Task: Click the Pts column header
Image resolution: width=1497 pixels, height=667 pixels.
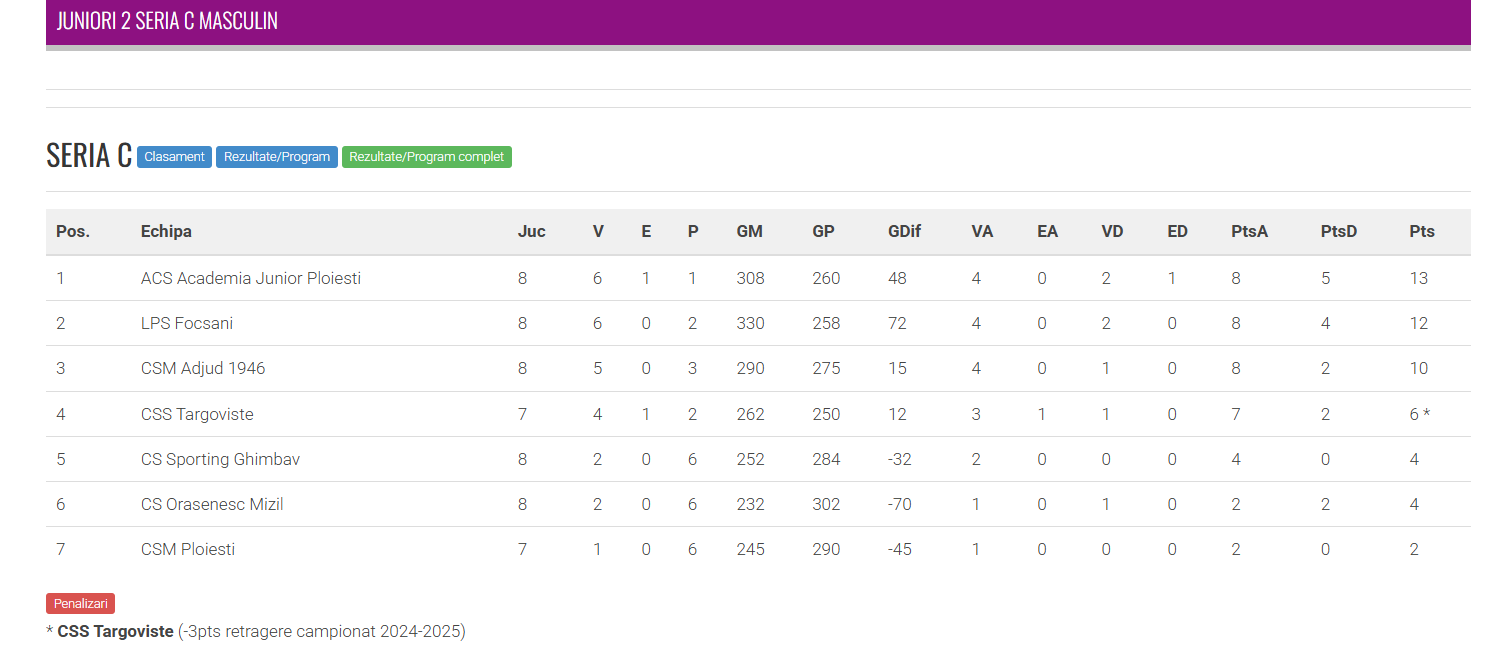Action: [1421, 231]
